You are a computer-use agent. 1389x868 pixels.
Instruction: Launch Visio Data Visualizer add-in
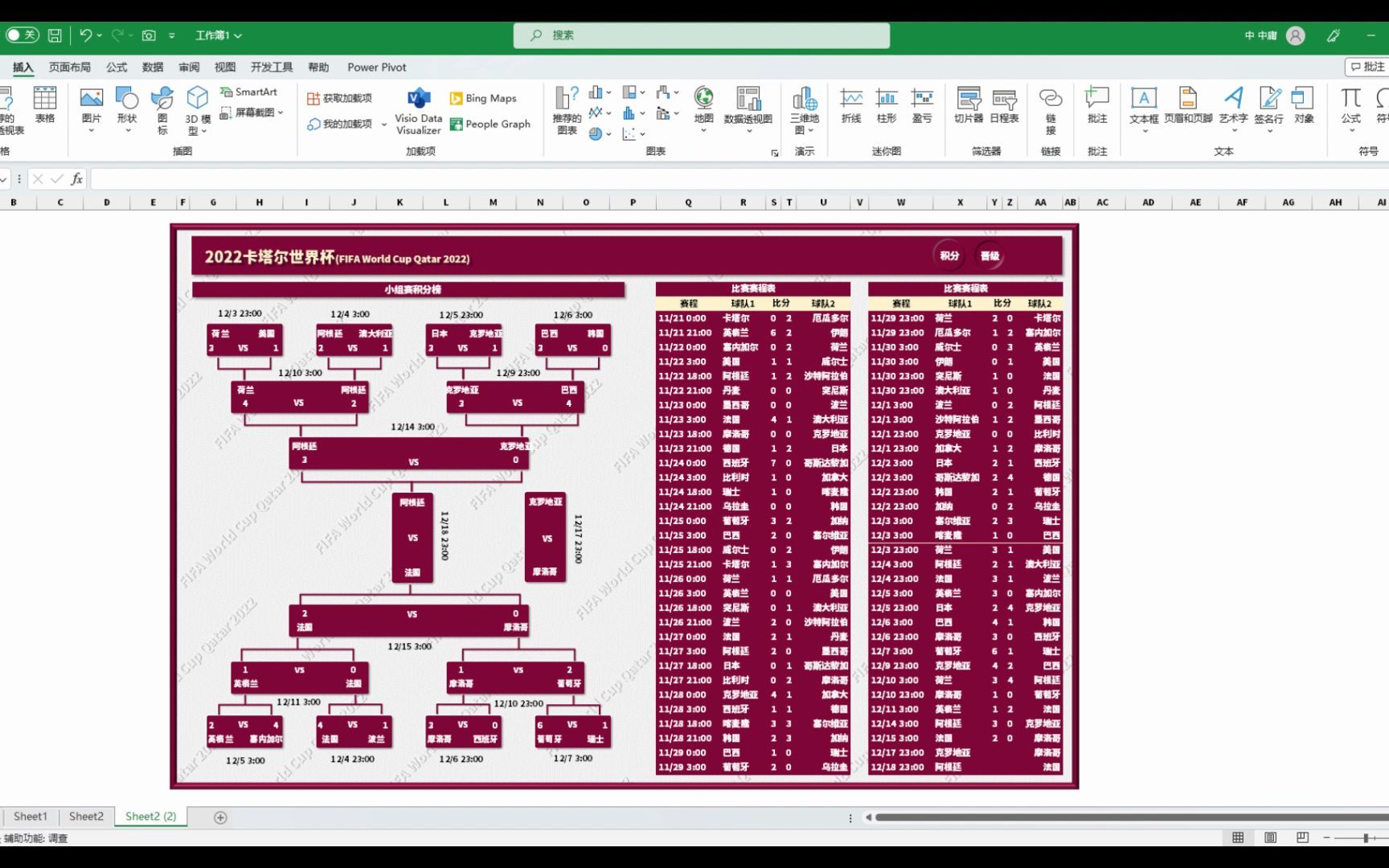tap(419, 109)
